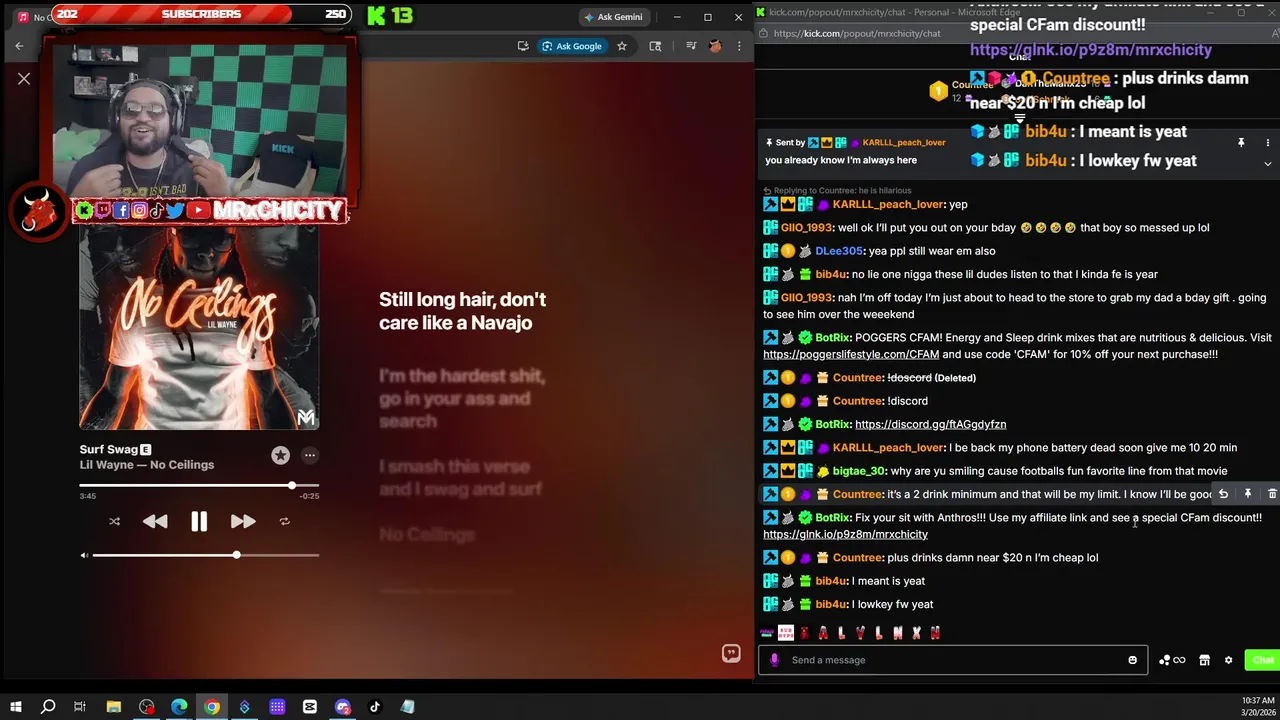Open chat settings gear
Viewport: 1280px width, 720px height.
coord(1228,660)
